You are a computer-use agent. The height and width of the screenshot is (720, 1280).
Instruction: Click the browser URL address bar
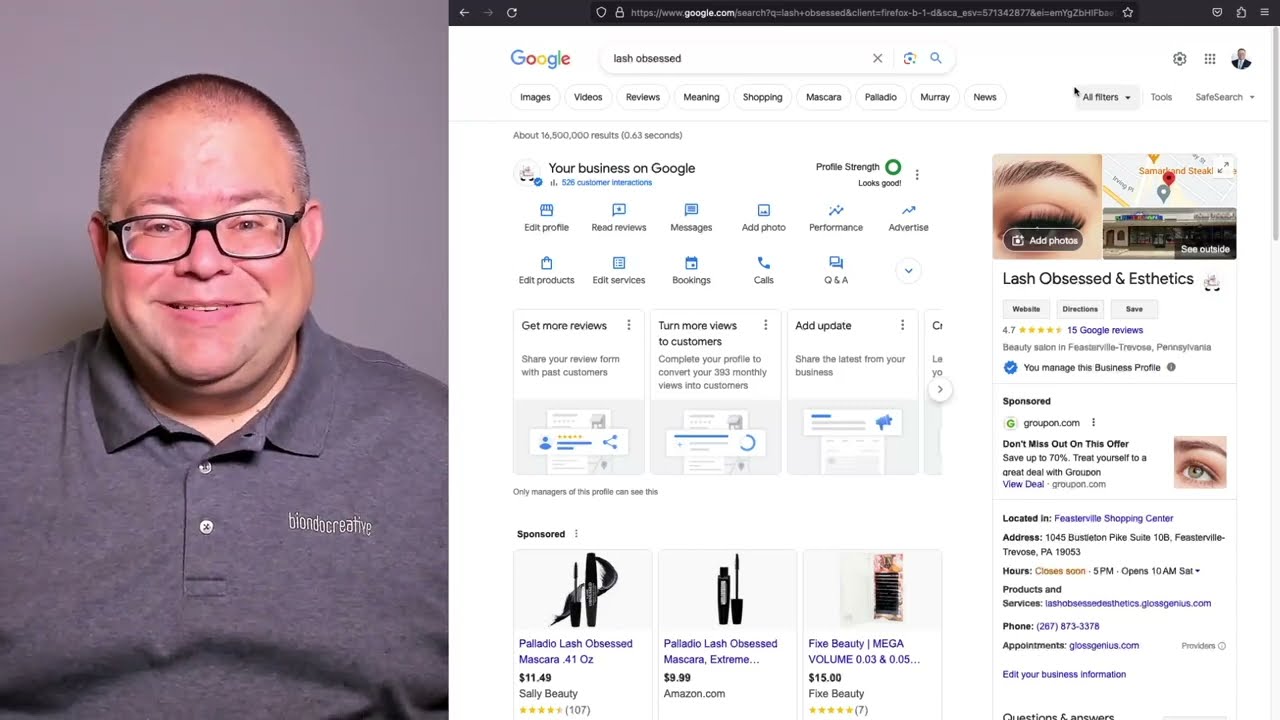[x=870, y=12]
